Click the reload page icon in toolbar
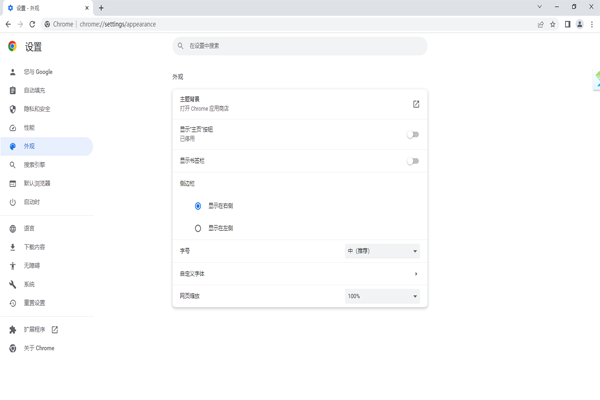600x400 pixels. (x=32, y=24)
